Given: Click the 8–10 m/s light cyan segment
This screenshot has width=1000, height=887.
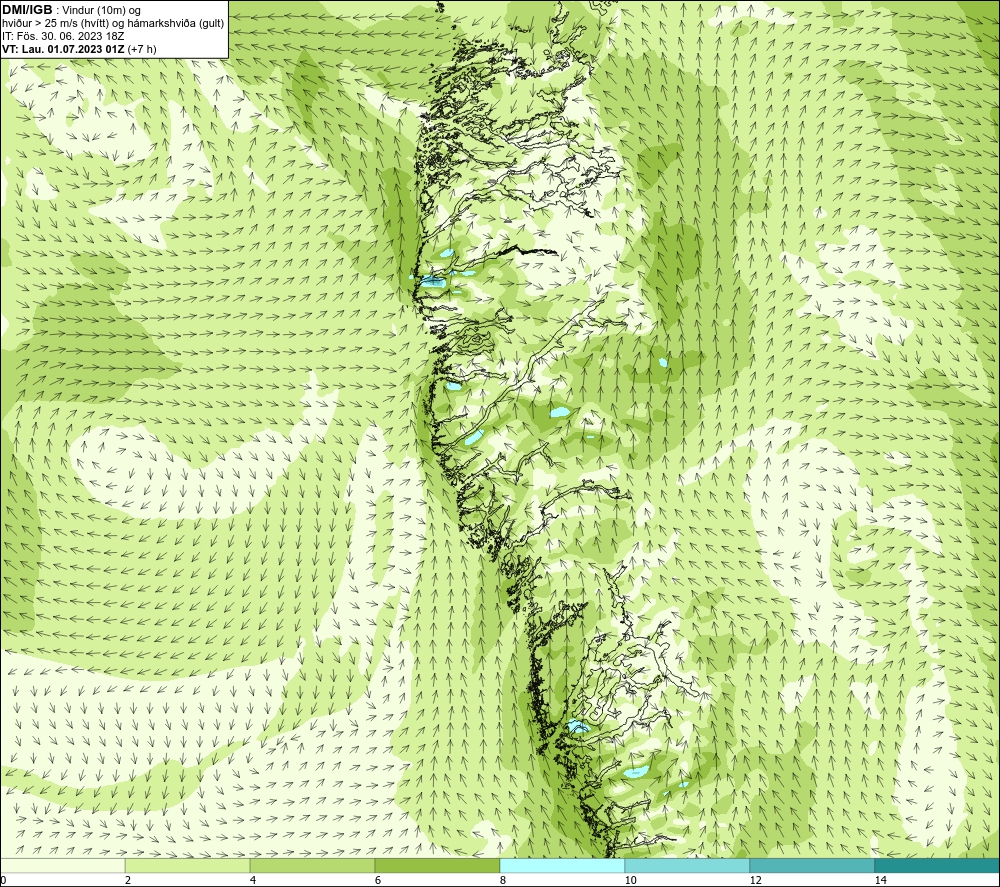Looking at the screenshot, I should pos(562,865).
